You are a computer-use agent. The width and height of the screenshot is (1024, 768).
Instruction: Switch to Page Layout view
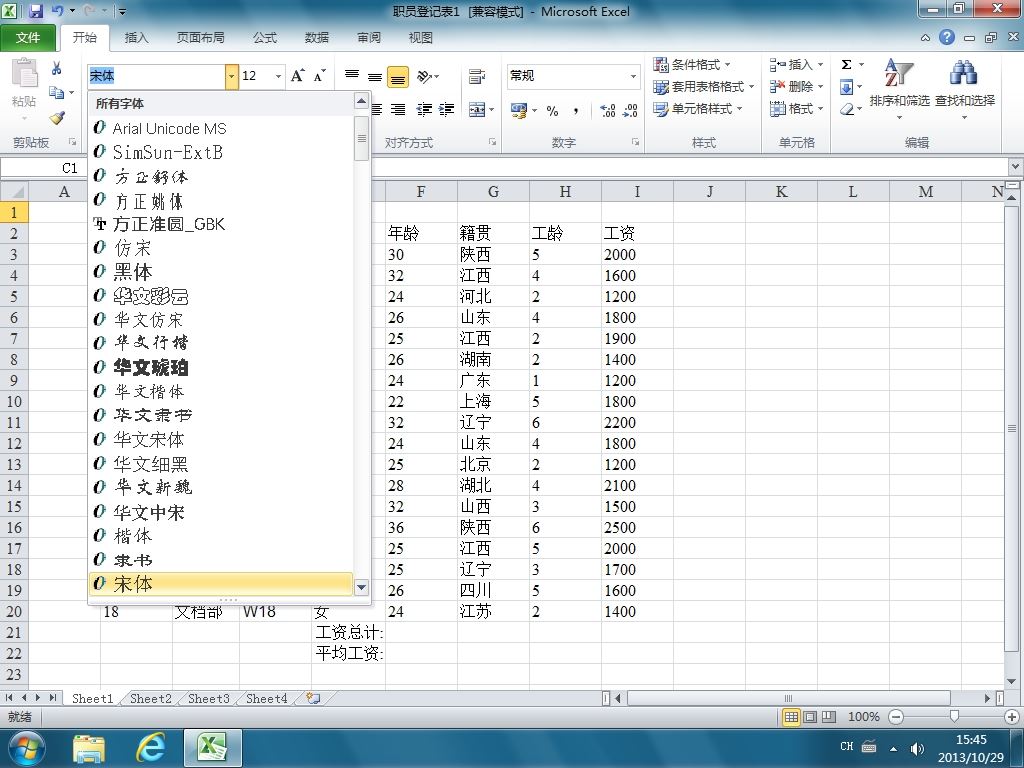[x=810, y=717]
